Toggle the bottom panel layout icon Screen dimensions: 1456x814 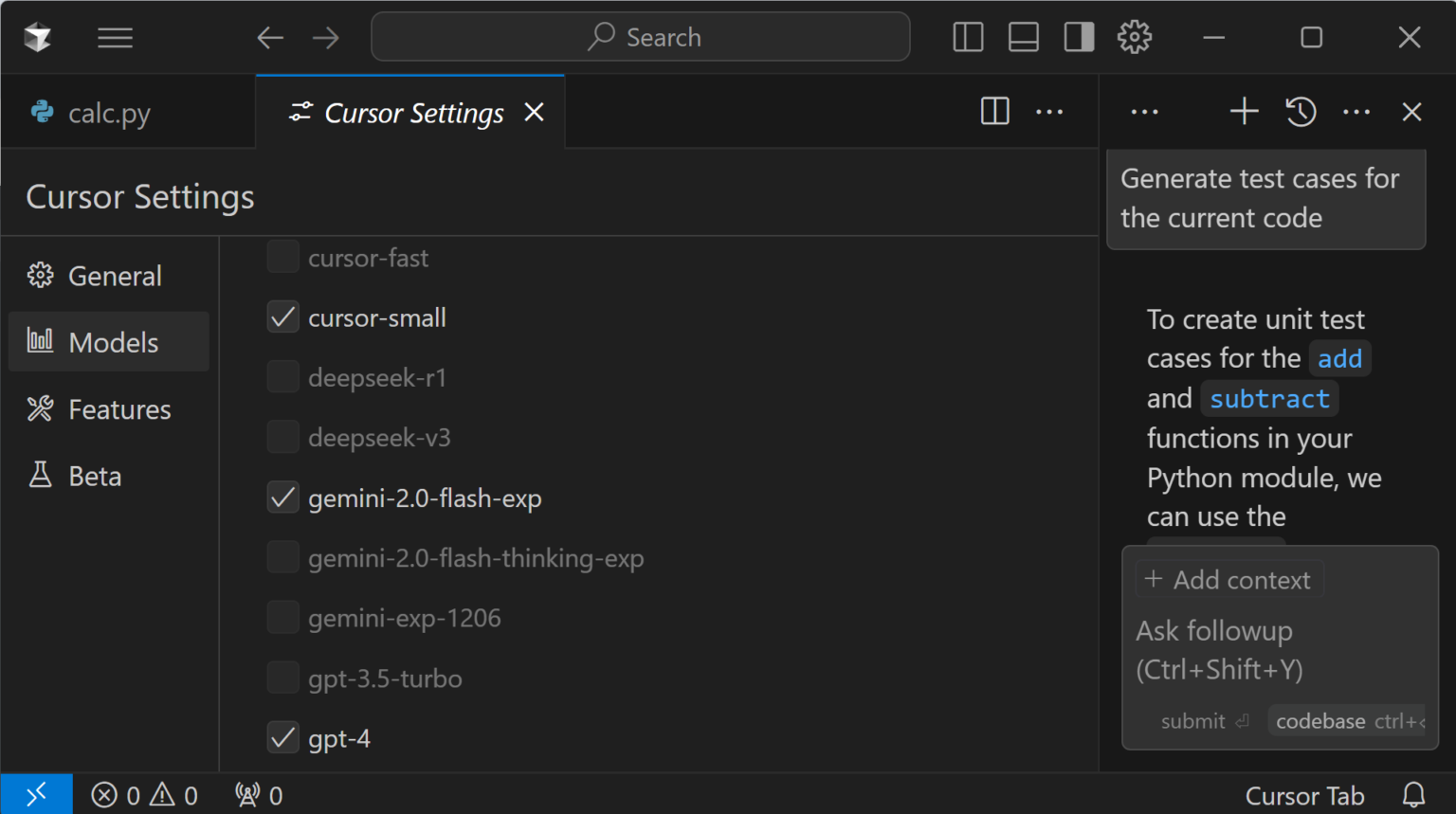(x=1024, y=37)
